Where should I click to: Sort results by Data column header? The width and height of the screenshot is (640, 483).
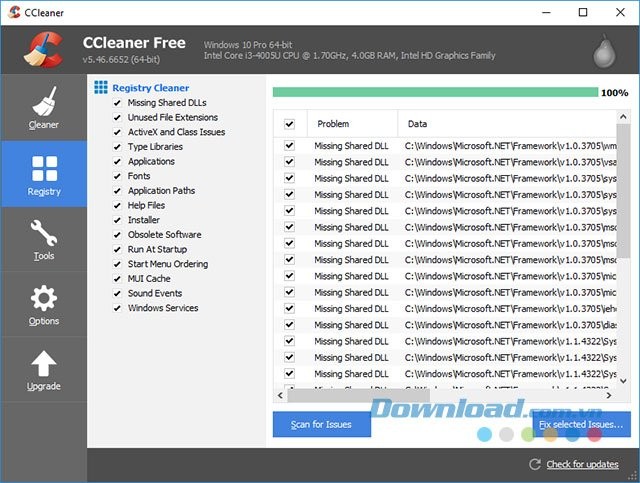point(507,124)
